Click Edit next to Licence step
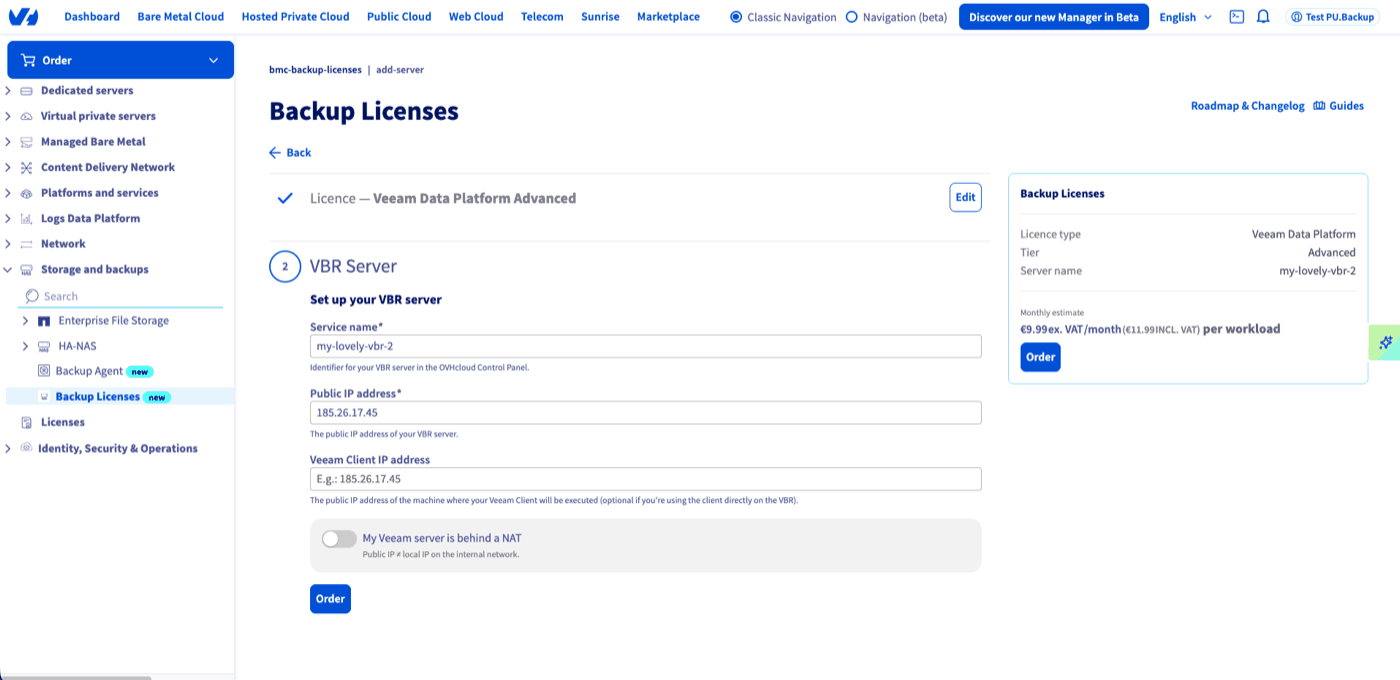1400x680 pixels. pyautogui.click(x=965, y=198)
